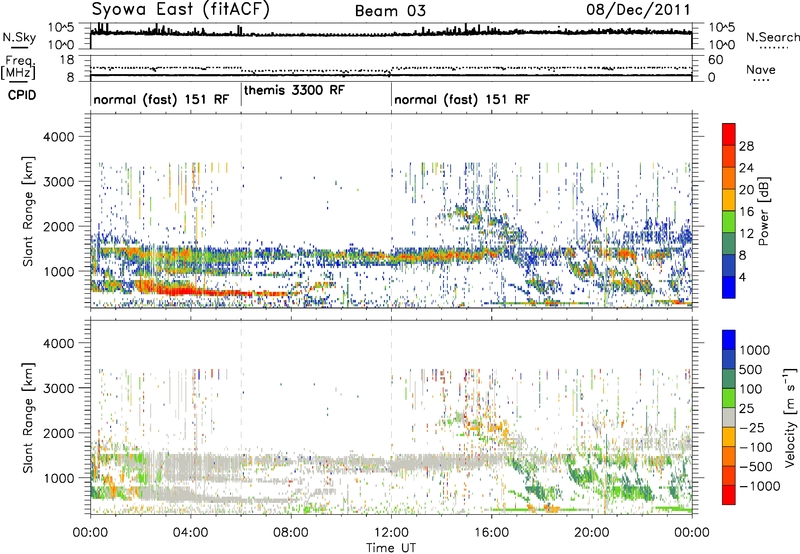Click the gray band of velocity colorbar
The image size is (800, 554).
point(729,417)
